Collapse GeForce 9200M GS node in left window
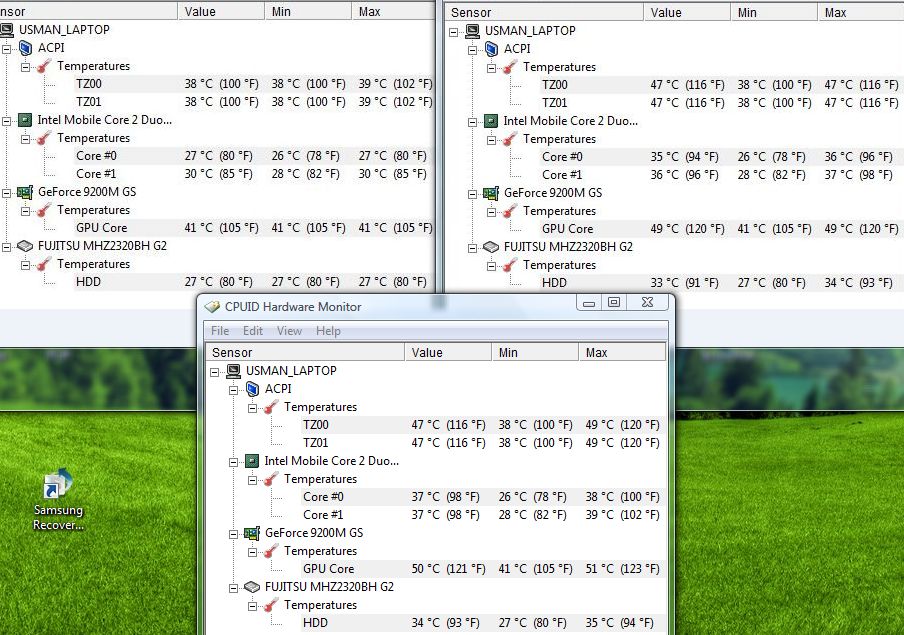Viewport: 904px width, 635px height. (6, 193)
